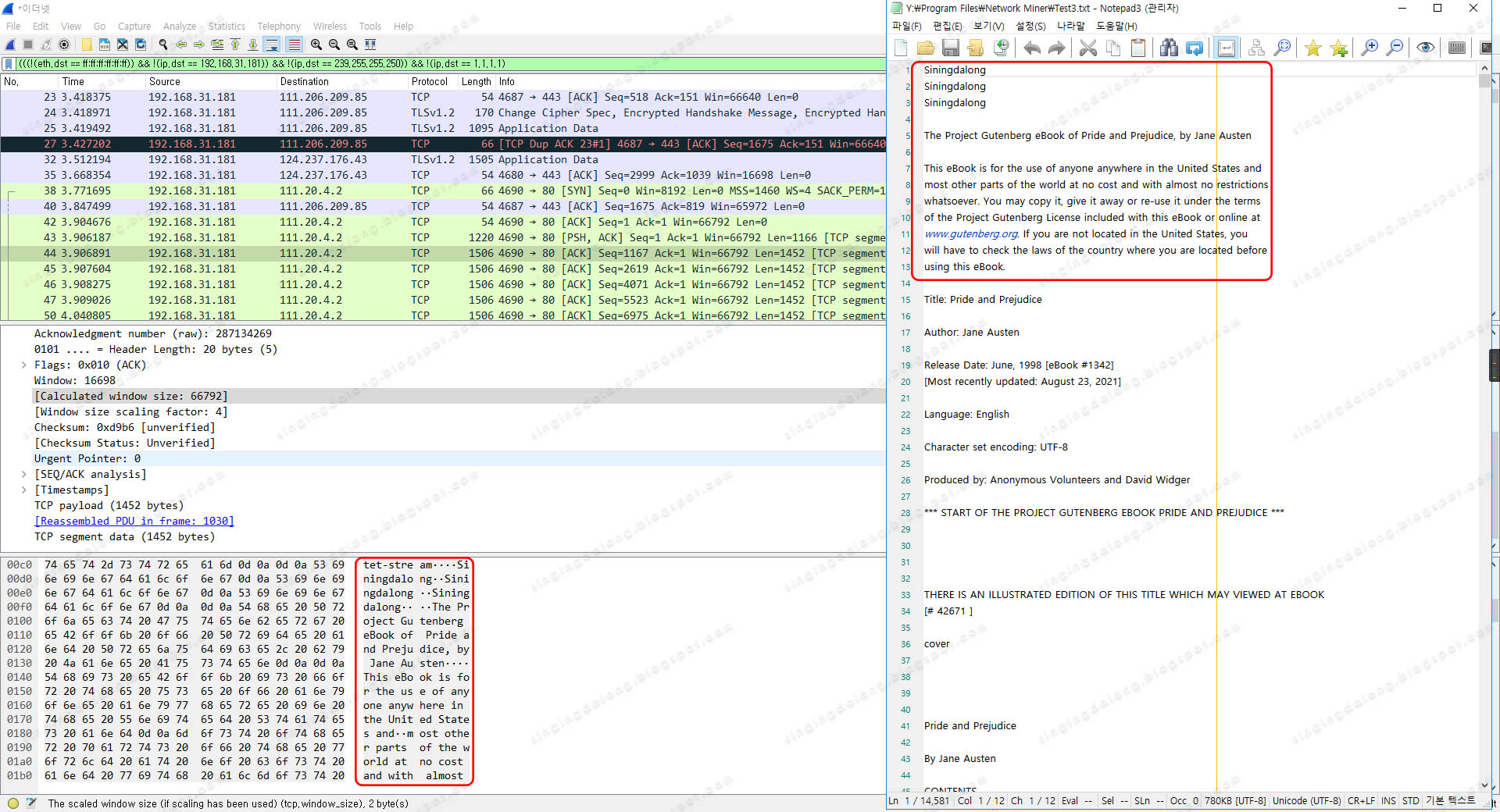Open the 도움말(H) menu in Notepad3

(x=1116, y=26)
